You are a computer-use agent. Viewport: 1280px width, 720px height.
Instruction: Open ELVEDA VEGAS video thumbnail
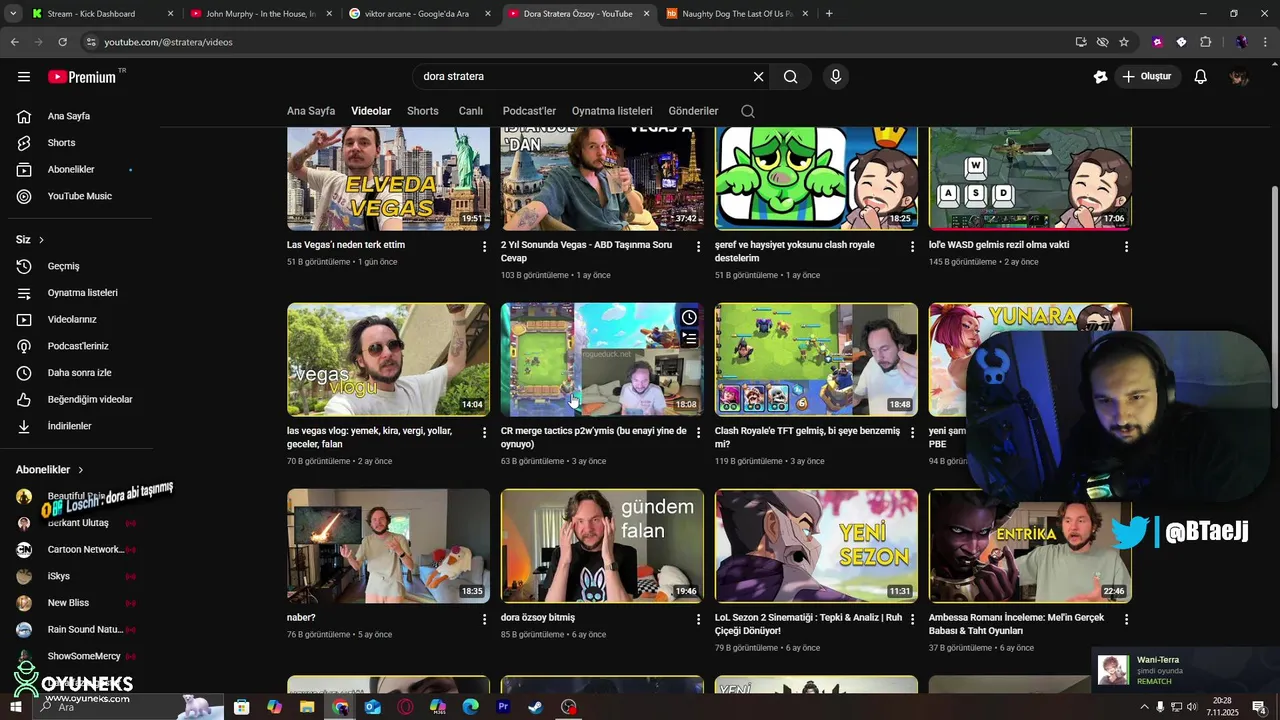pos(388,178)
